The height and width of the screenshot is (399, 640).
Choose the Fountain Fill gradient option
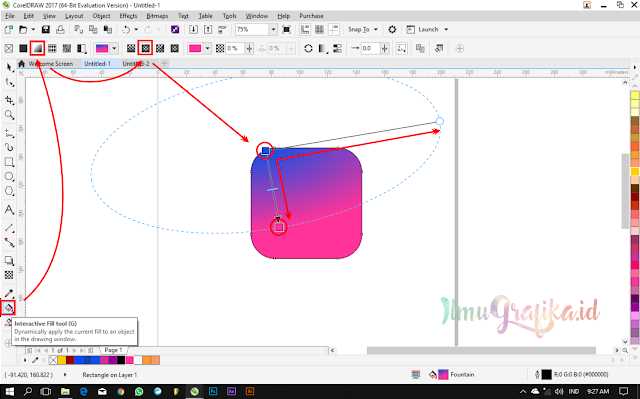point(38,49)
